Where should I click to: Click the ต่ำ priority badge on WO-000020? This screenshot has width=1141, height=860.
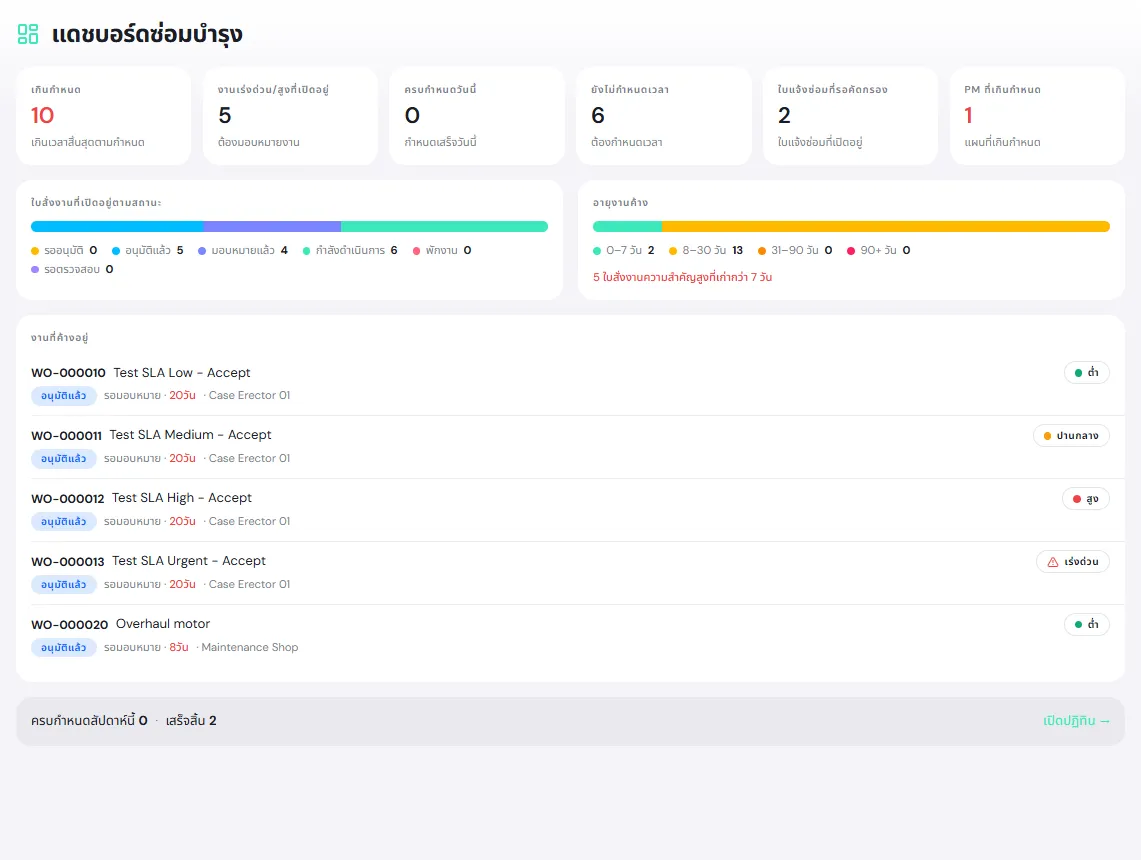pyautogui.click(x=1086, y=624)
